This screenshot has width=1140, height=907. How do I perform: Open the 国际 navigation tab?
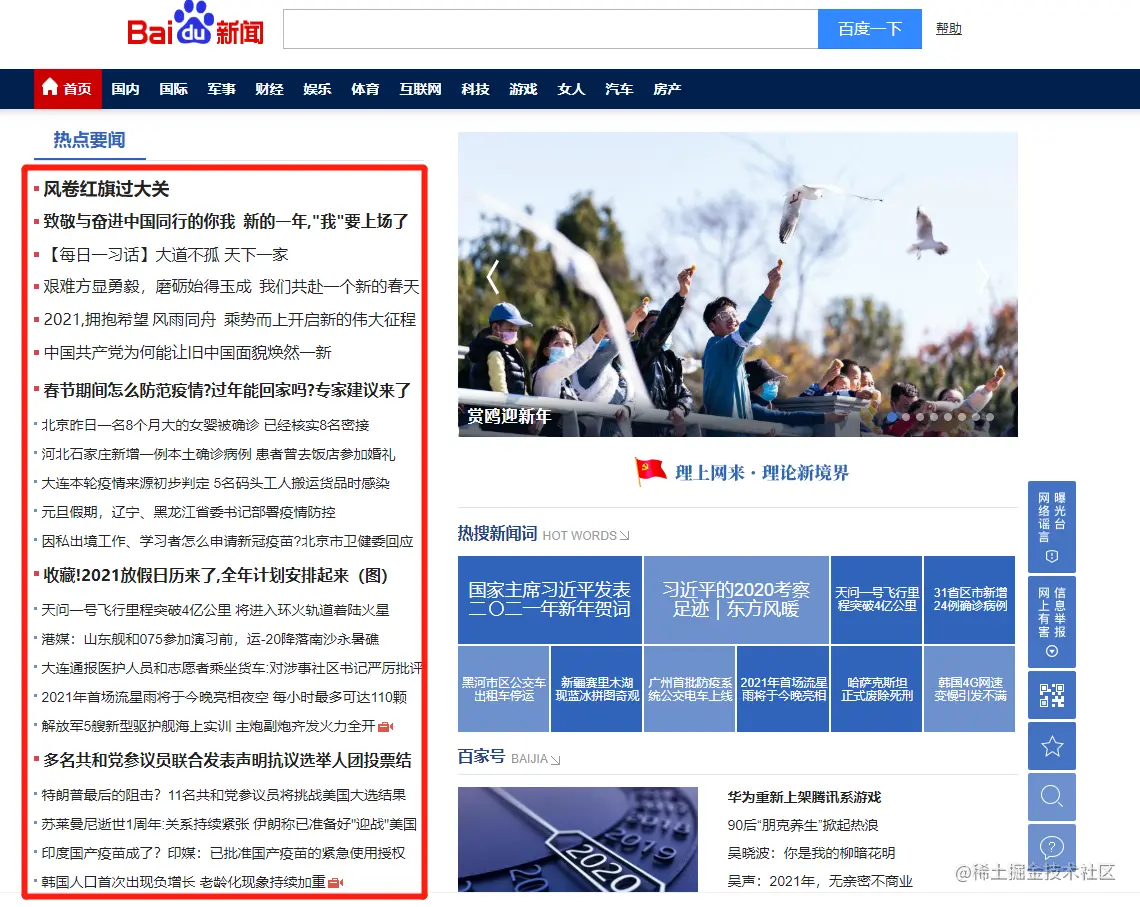pos(173,89)
